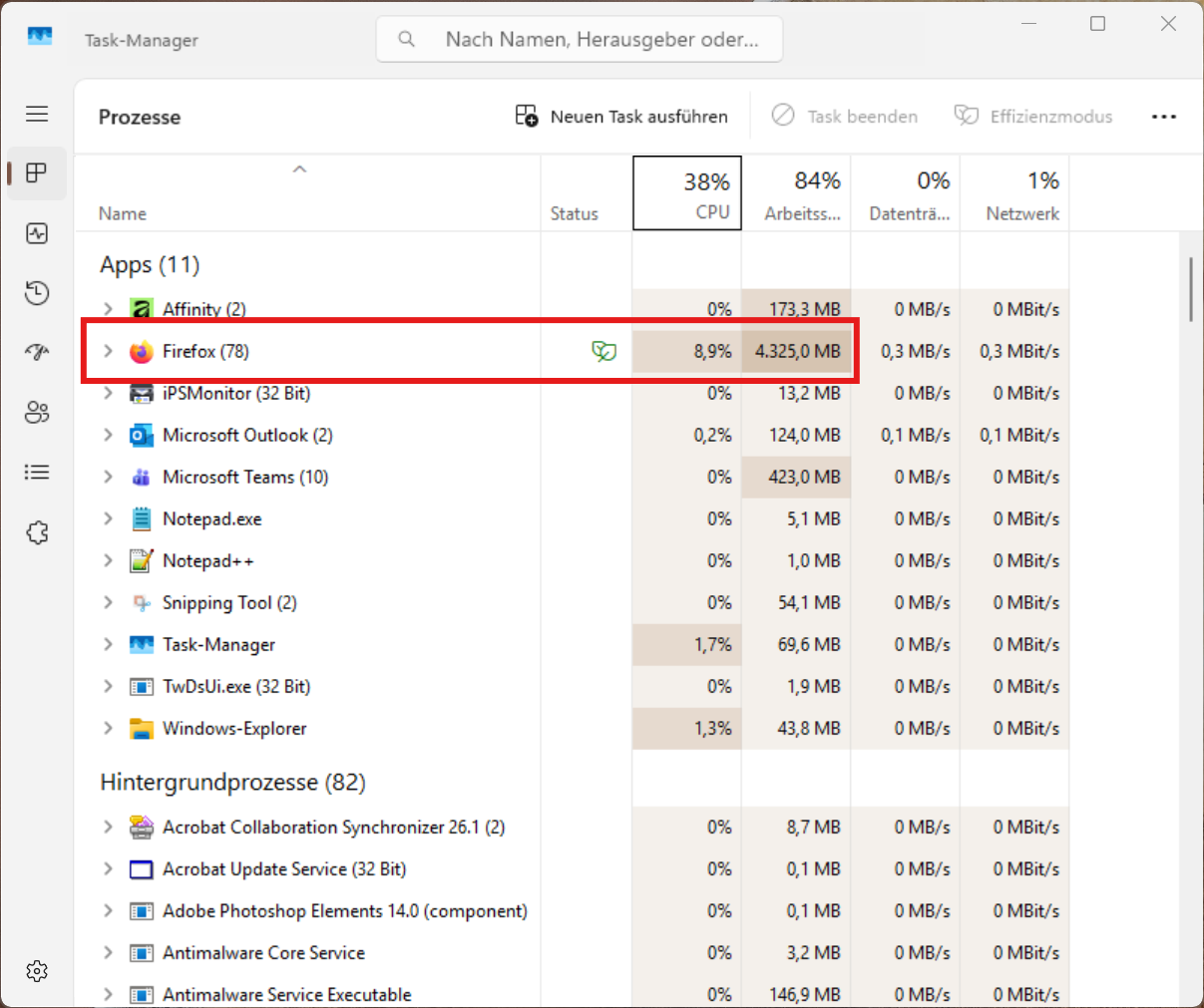Open the Services puzzle sidebar icon

[x=37, y=532]
